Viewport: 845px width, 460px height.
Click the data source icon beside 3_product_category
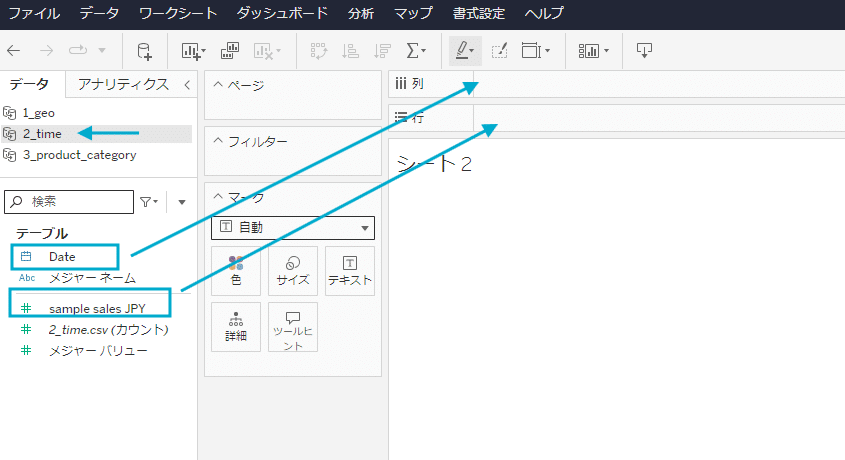(10, 155)
